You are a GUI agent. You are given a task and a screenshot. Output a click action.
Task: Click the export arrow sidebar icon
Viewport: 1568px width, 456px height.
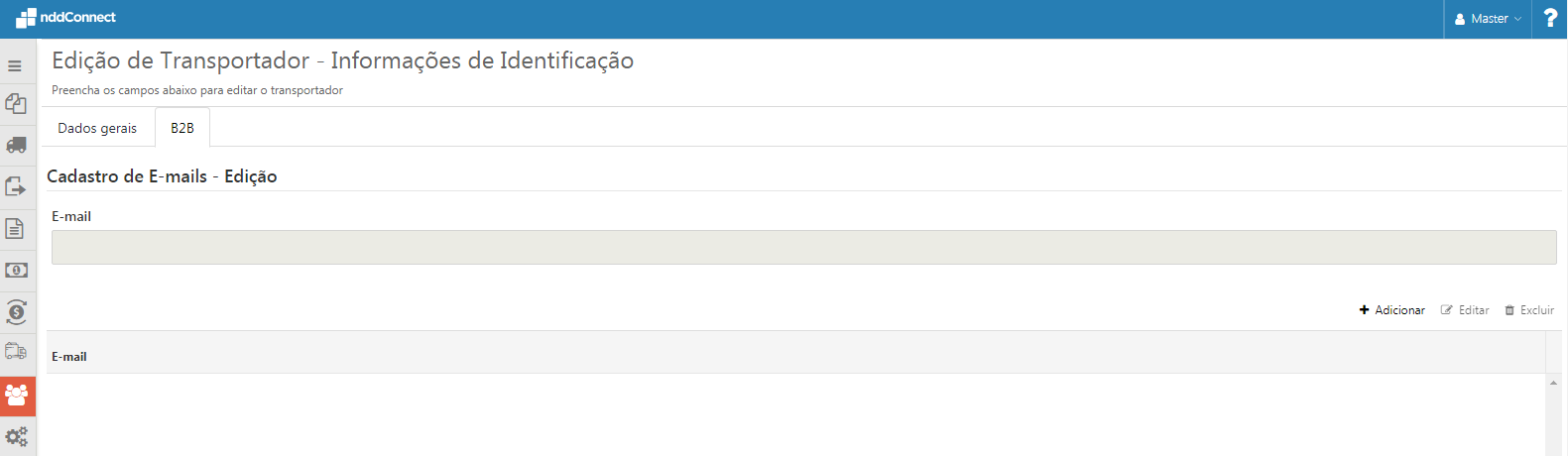click(16, 186)
